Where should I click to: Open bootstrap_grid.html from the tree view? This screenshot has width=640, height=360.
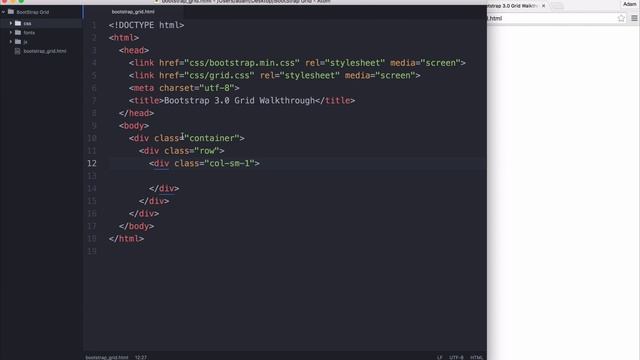click(45, 51)
